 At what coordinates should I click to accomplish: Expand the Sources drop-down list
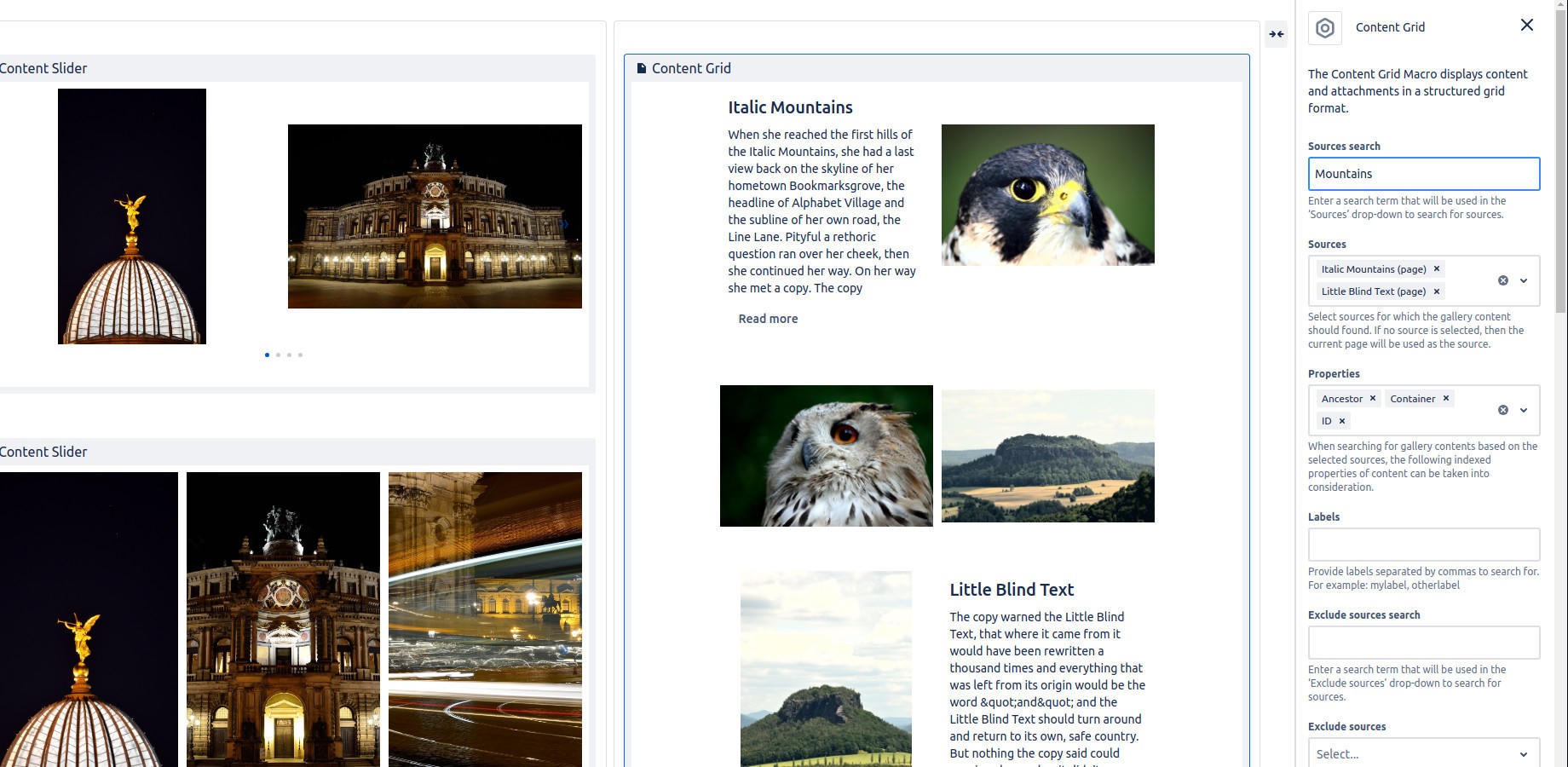coord(1524,280)
